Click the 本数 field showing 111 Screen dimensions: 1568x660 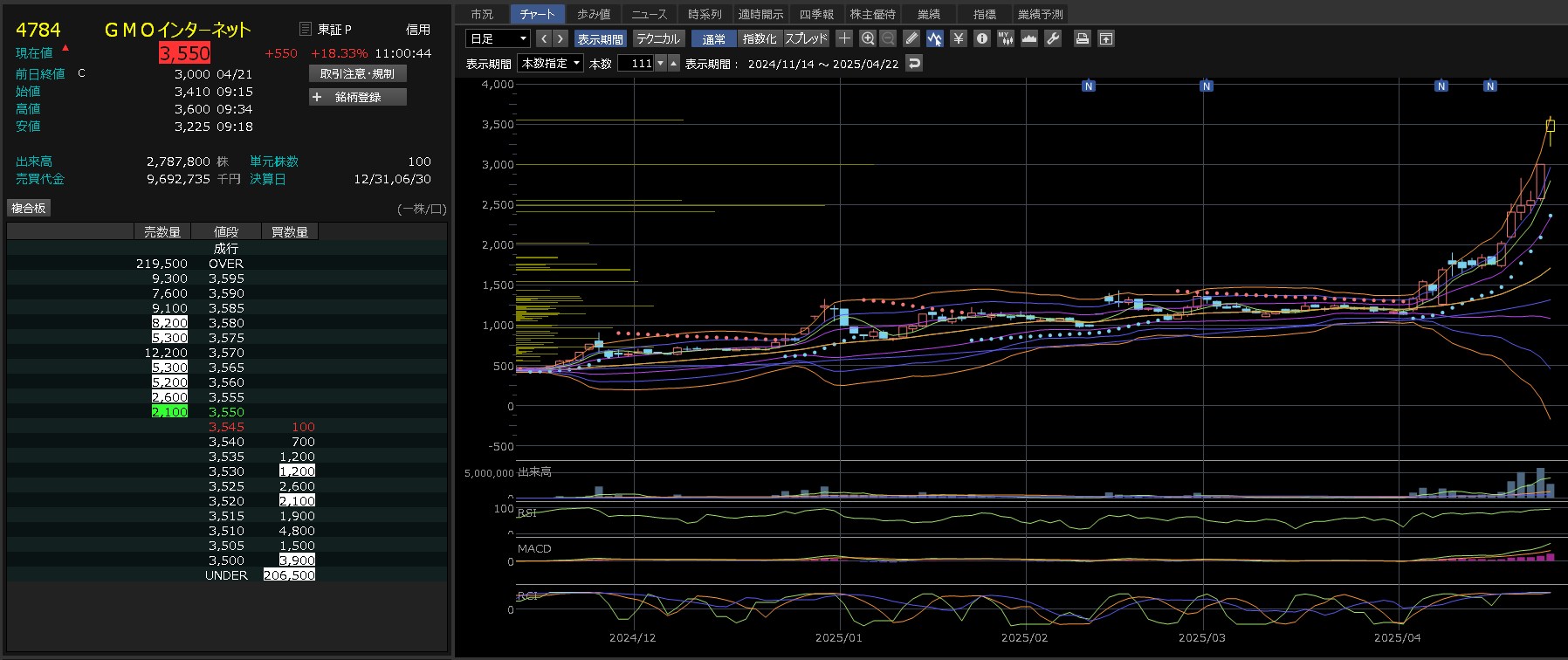pyautogui.click(x=636, y=63)
